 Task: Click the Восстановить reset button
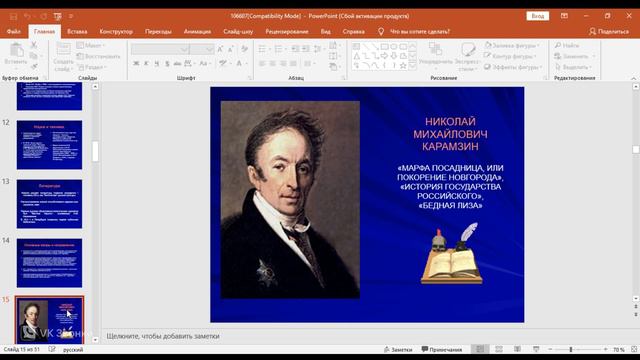click(98, 56)
